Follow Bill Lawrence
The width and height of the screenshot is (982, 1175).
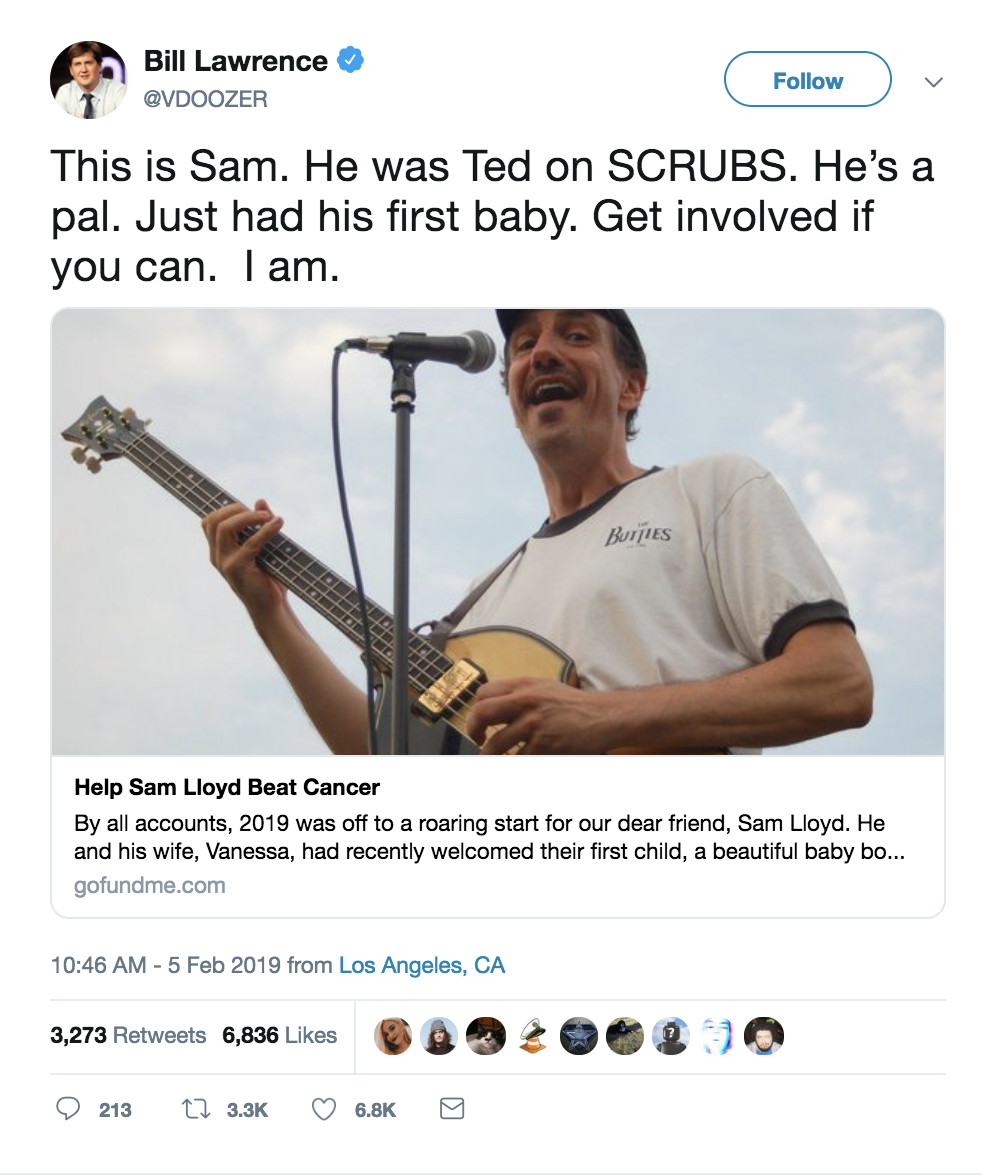point(807,80)
